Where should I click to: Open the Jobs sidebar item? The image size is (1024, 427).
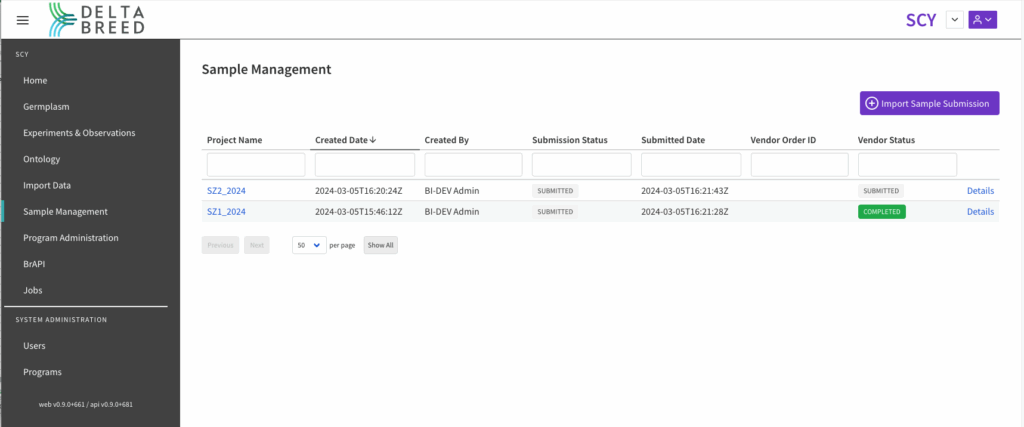pos(33,290)
